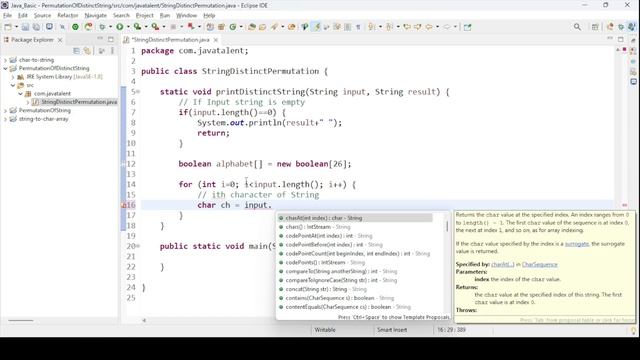
Task: Click Collapse All in Package Explorer
Action: coord(76,51)
